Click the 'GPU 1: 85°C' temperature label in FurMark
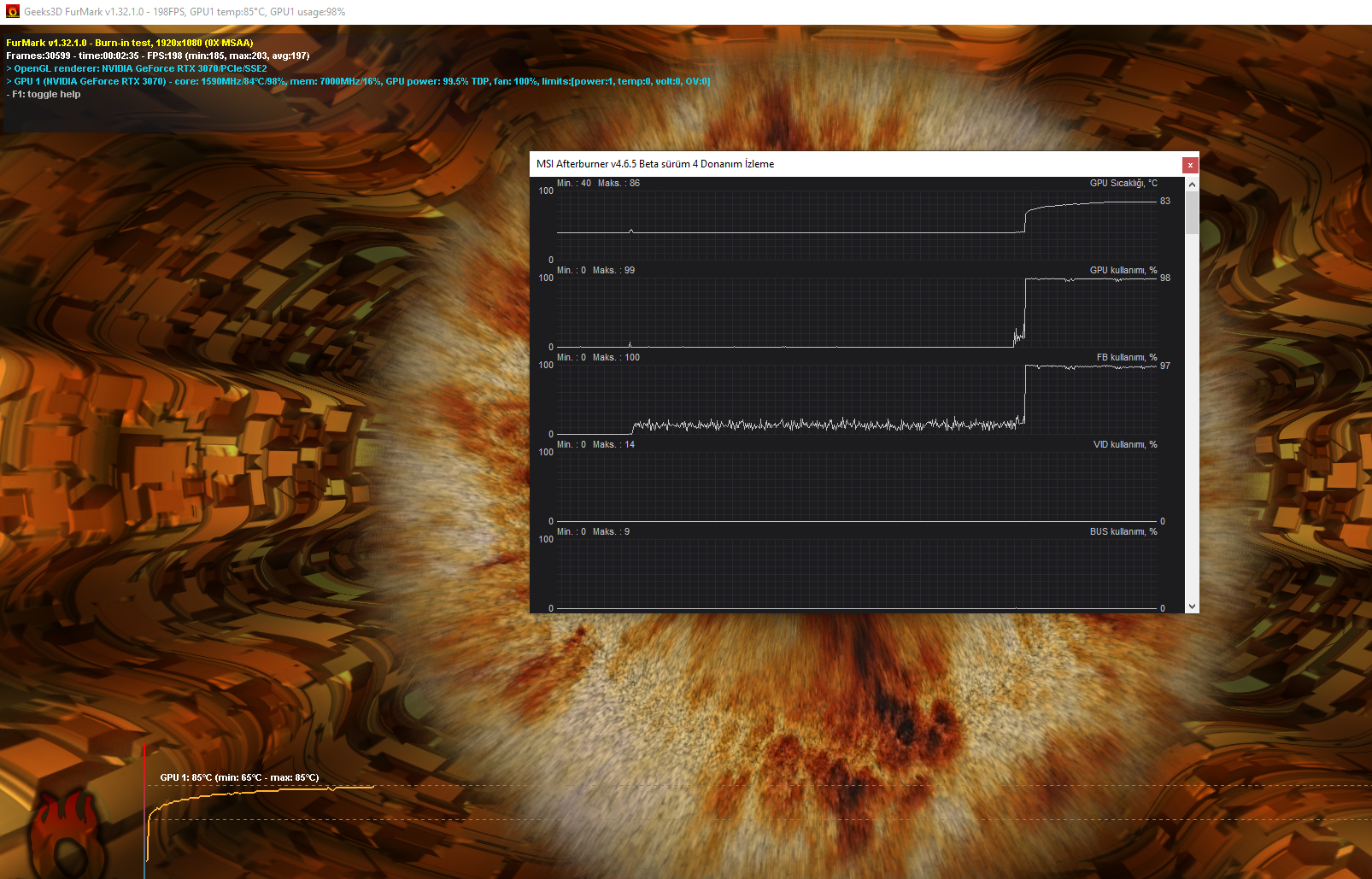This screenshot has width=1372, height=879. [239, 777]
